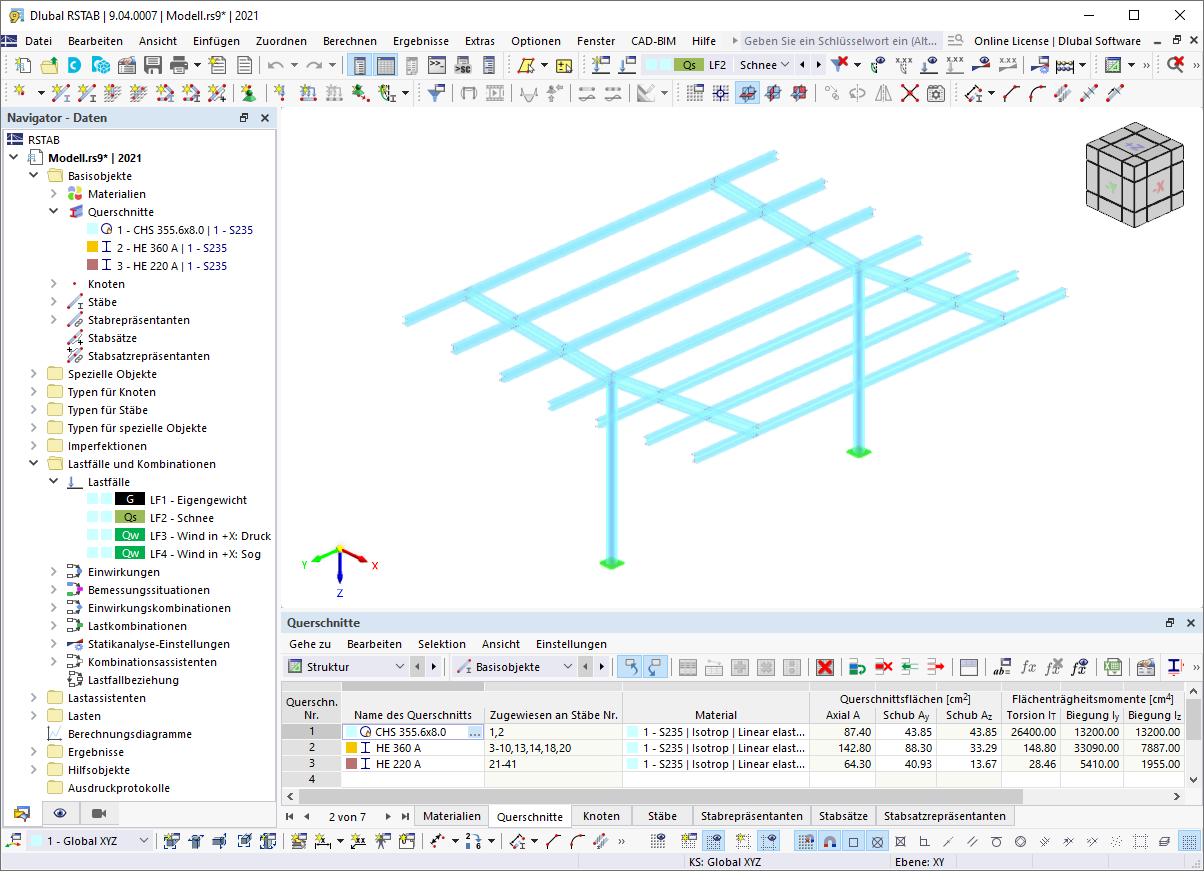This screenshot has width=1204, height=871.
Task: Click the arc drawing tool icon
Action: tap(1037, 93)
